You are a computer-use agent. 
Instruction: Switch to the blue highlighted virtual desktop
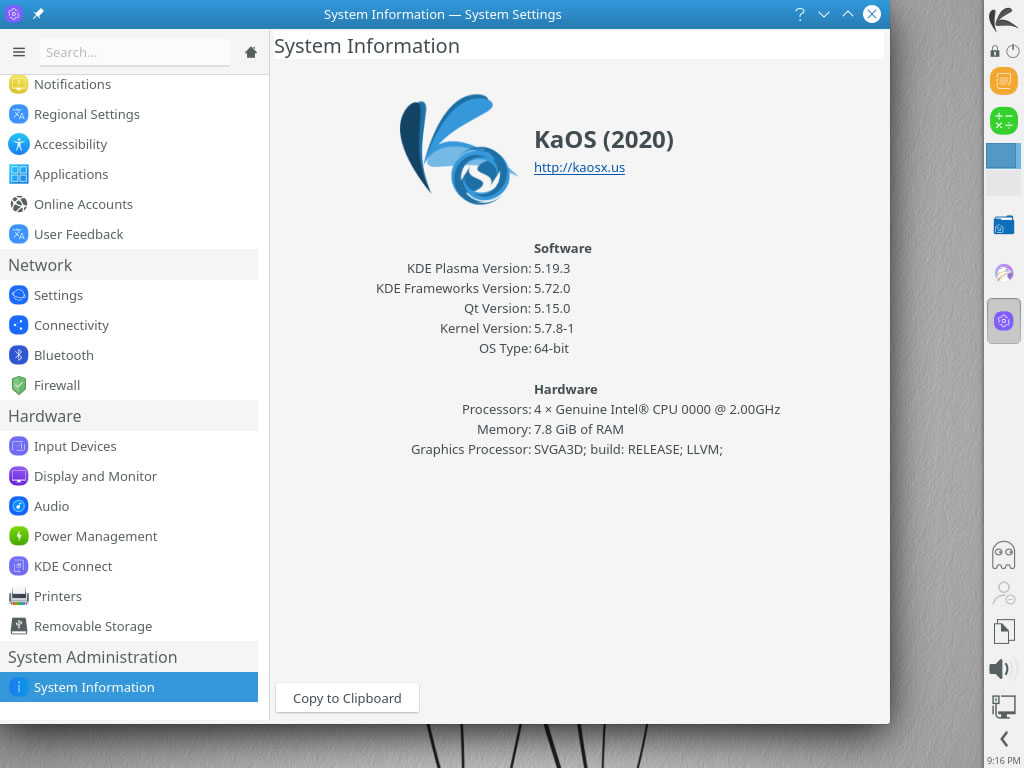1002,156
